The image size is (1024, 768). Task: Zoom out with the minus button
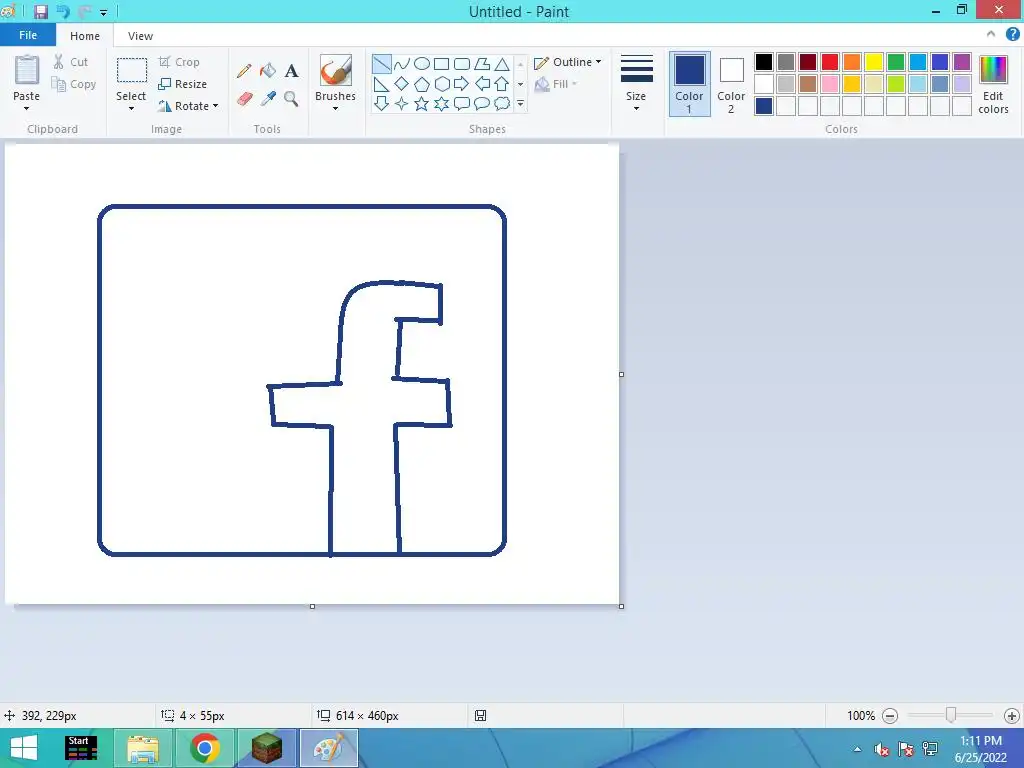[x=889, y=716]
